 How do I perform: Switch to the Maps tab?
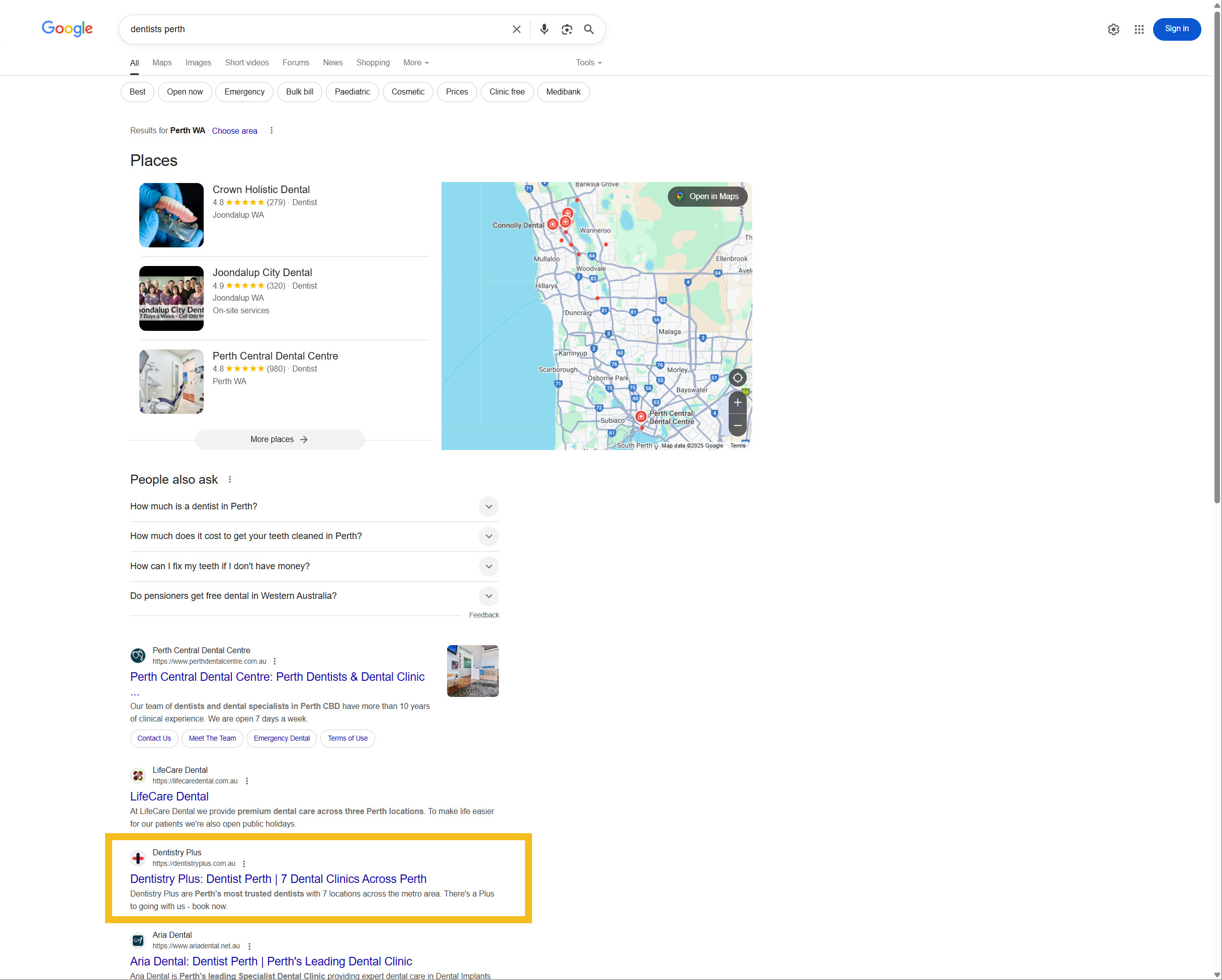[161, 63]
